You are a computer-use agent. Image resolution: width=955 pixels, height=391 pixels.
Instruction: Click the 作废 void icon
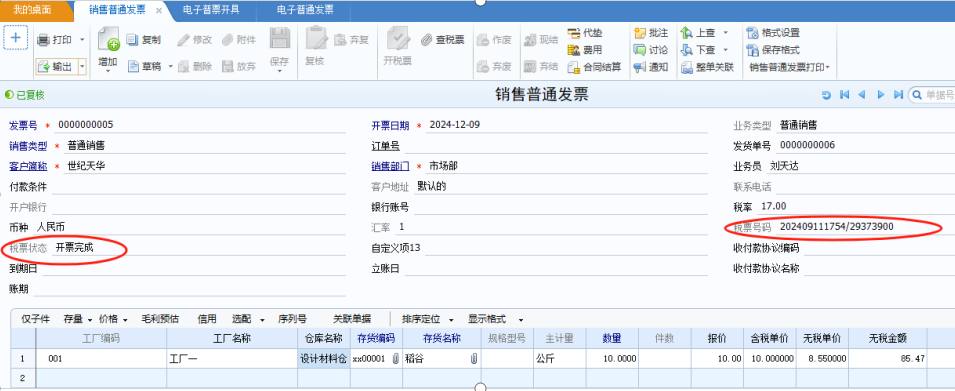(483, 40)
